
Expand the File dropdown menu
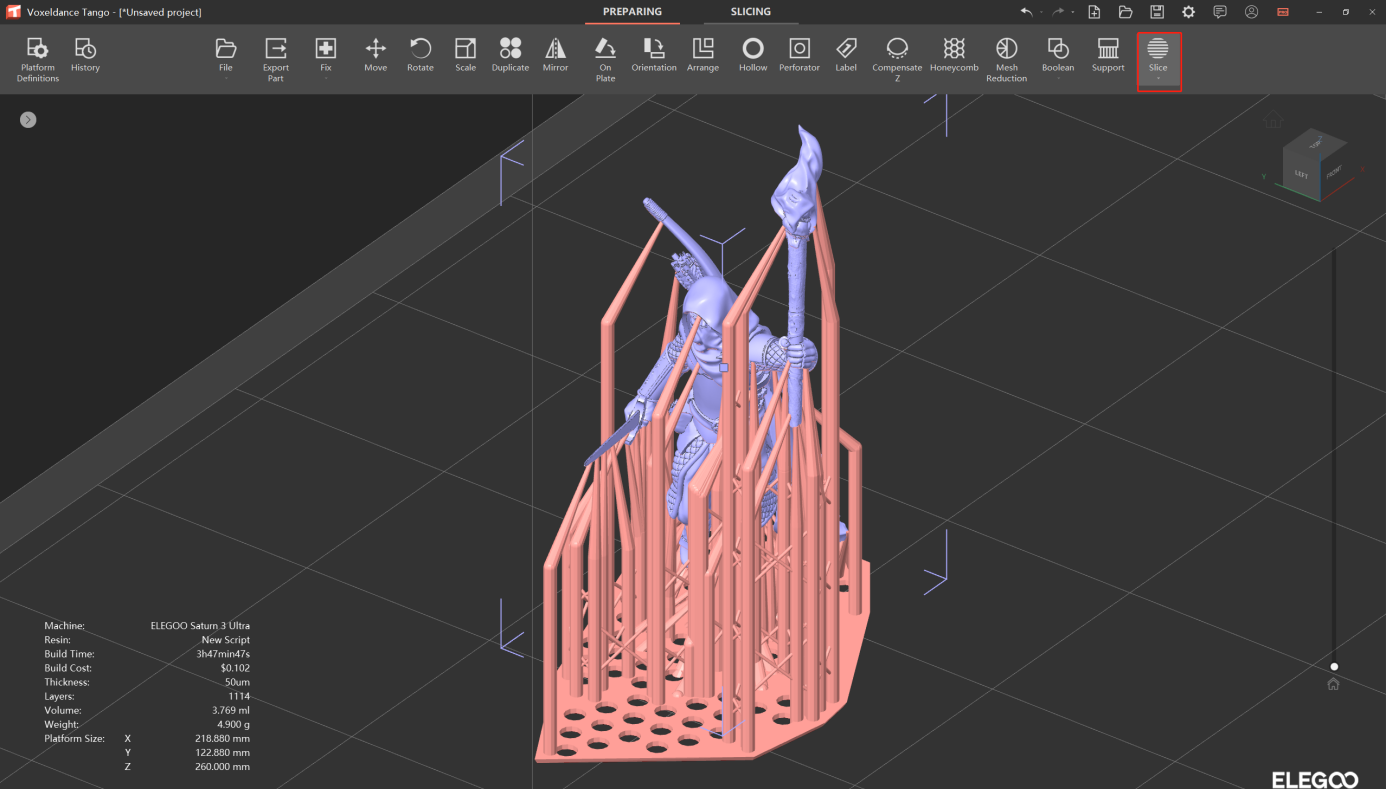click(226, 57)
